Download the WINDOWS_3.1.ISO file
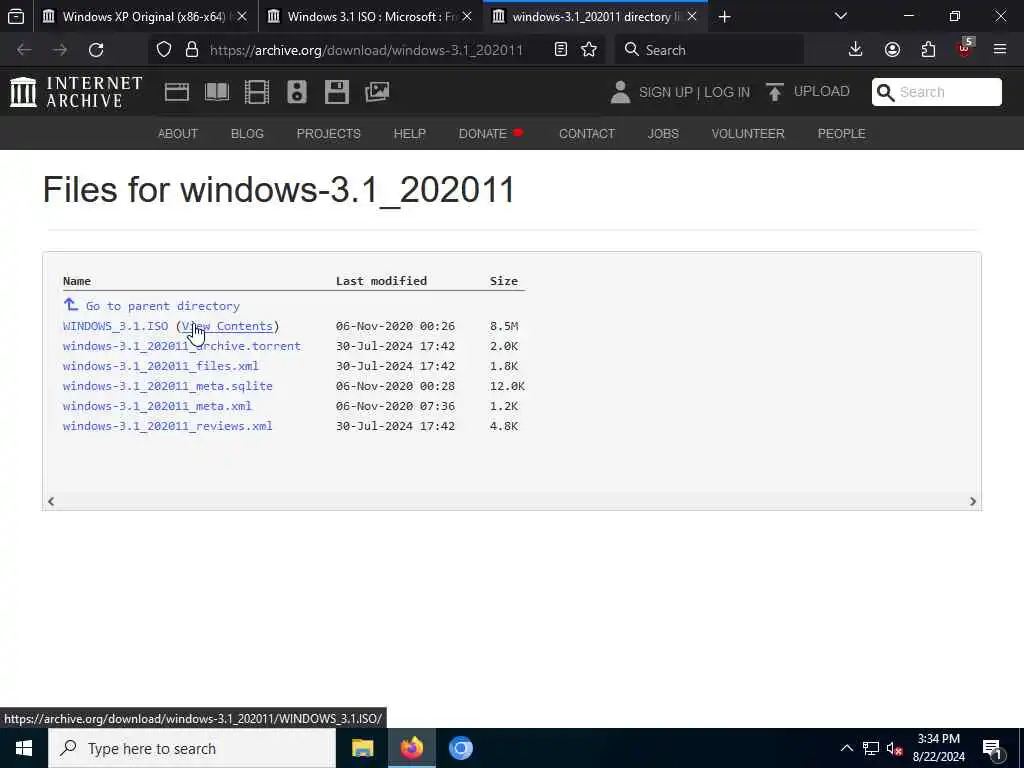Image resolution: width=1024 pixels, height=768 pixels. pos(115,326)
